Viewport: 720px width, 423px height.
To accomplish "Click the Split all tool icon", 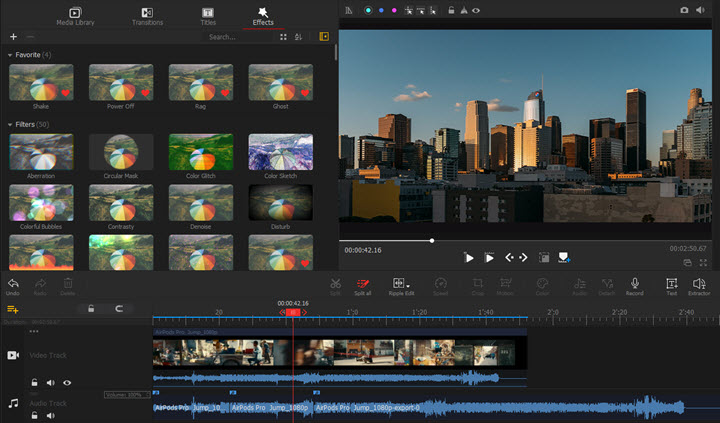I will click(363, 284).
